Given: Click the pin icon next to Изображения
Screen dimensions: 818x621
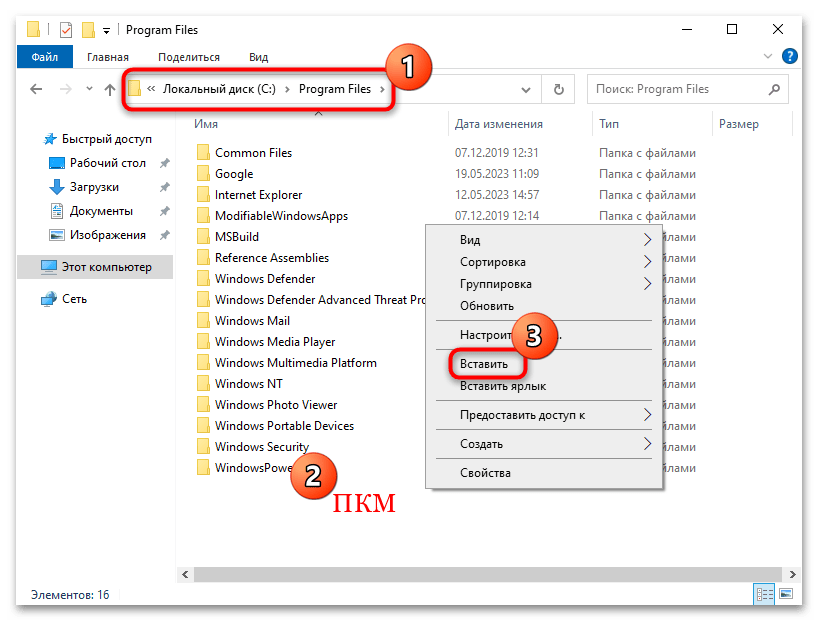Looking at the screenshot, I should (x=165, y=235).
